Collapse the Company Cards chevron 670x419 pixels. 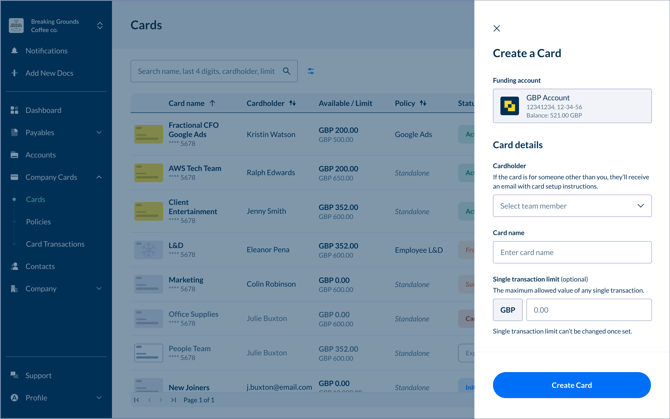[99, 177]
